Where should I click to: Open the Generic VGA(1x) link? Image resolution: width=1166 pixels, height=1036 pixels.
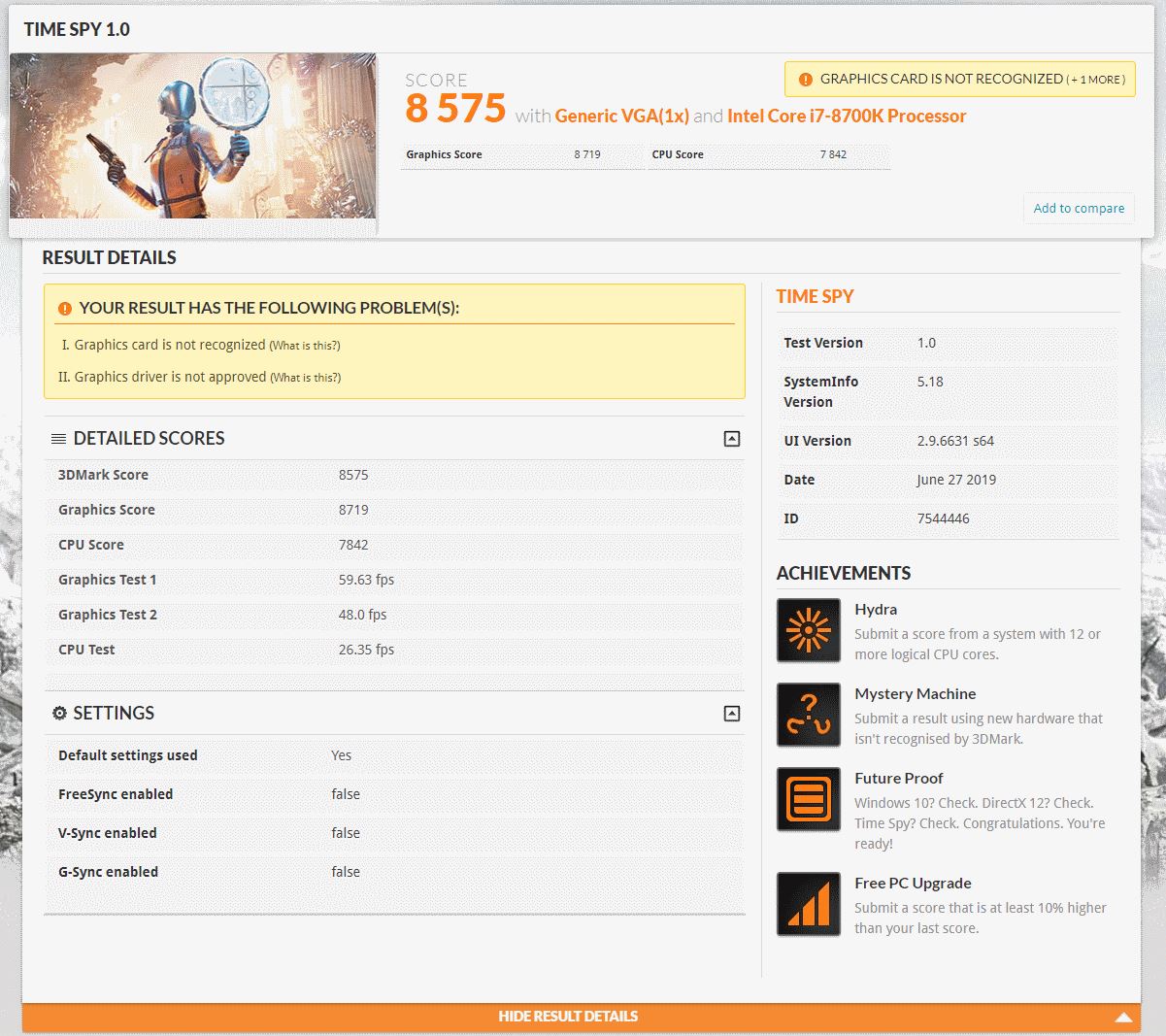coord(622,116)
